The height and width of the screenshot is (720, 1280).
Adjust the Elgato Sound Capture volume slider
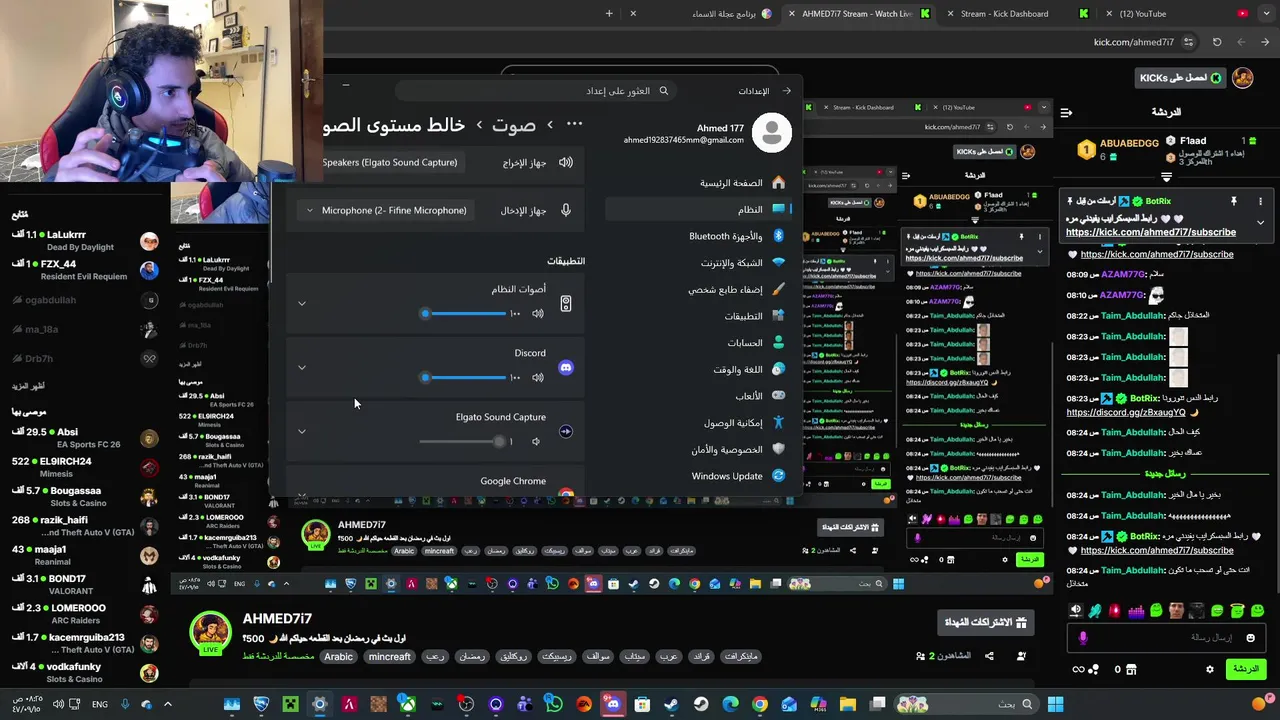[x=463, y=442]
